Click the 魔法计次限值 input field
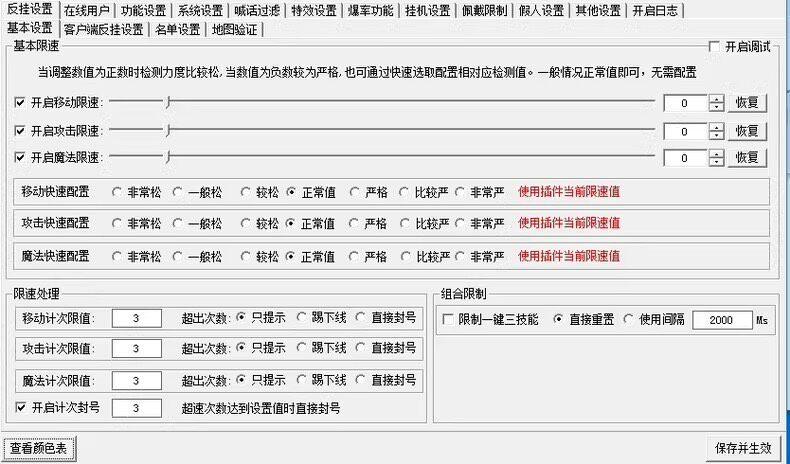Screen dimensions: 790x464 [137, 381]
